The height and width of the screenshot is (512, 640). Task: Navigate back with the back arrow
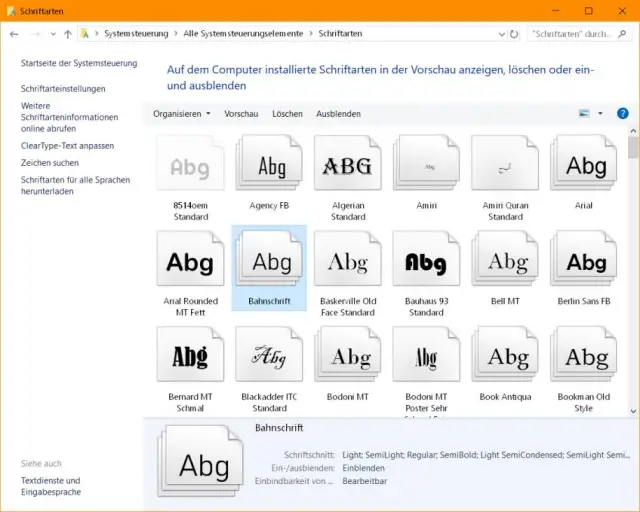coord(14,33)
